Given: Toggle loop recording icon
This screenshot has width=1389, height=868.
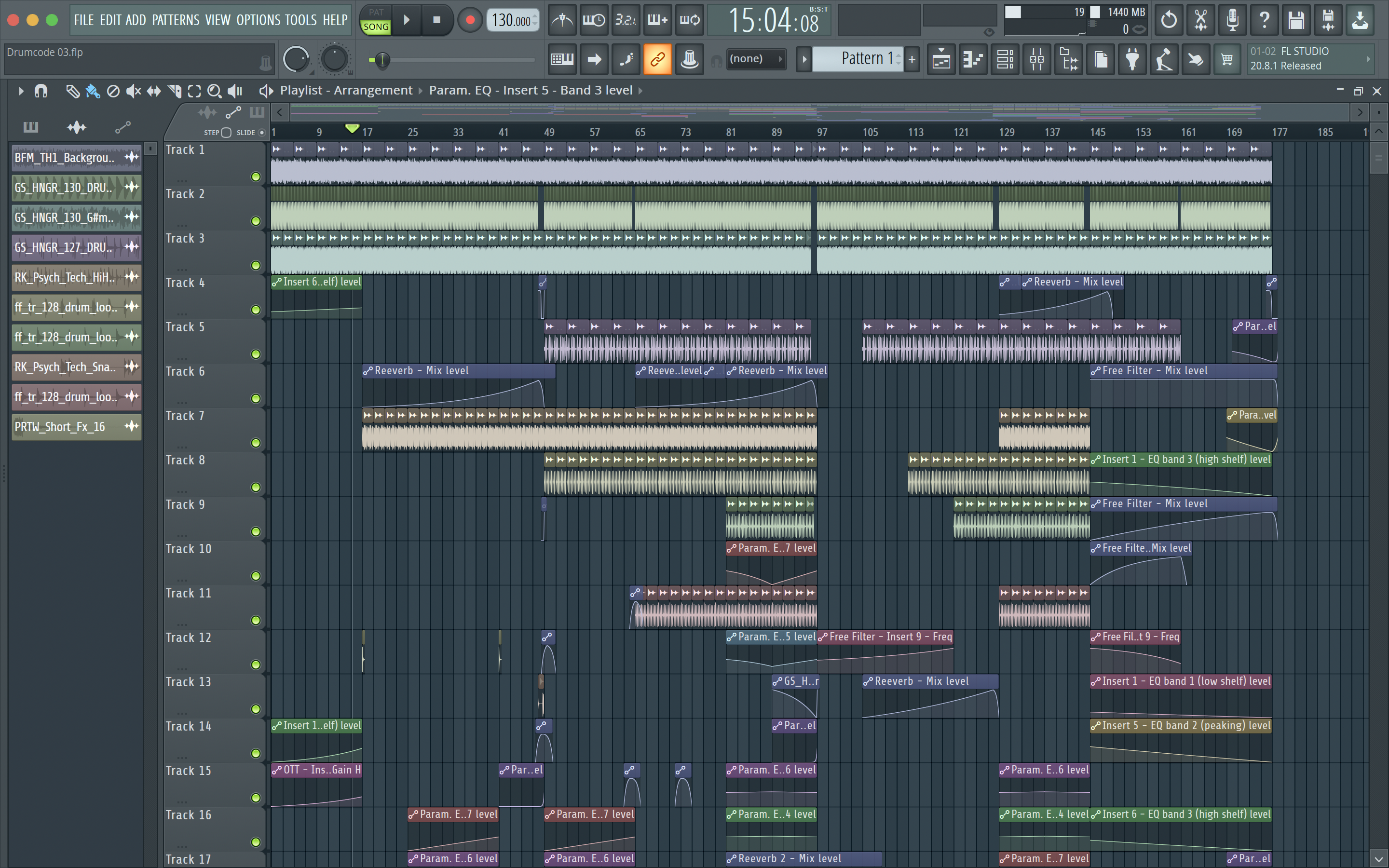Looking at the screenshot, I should 689,20.
